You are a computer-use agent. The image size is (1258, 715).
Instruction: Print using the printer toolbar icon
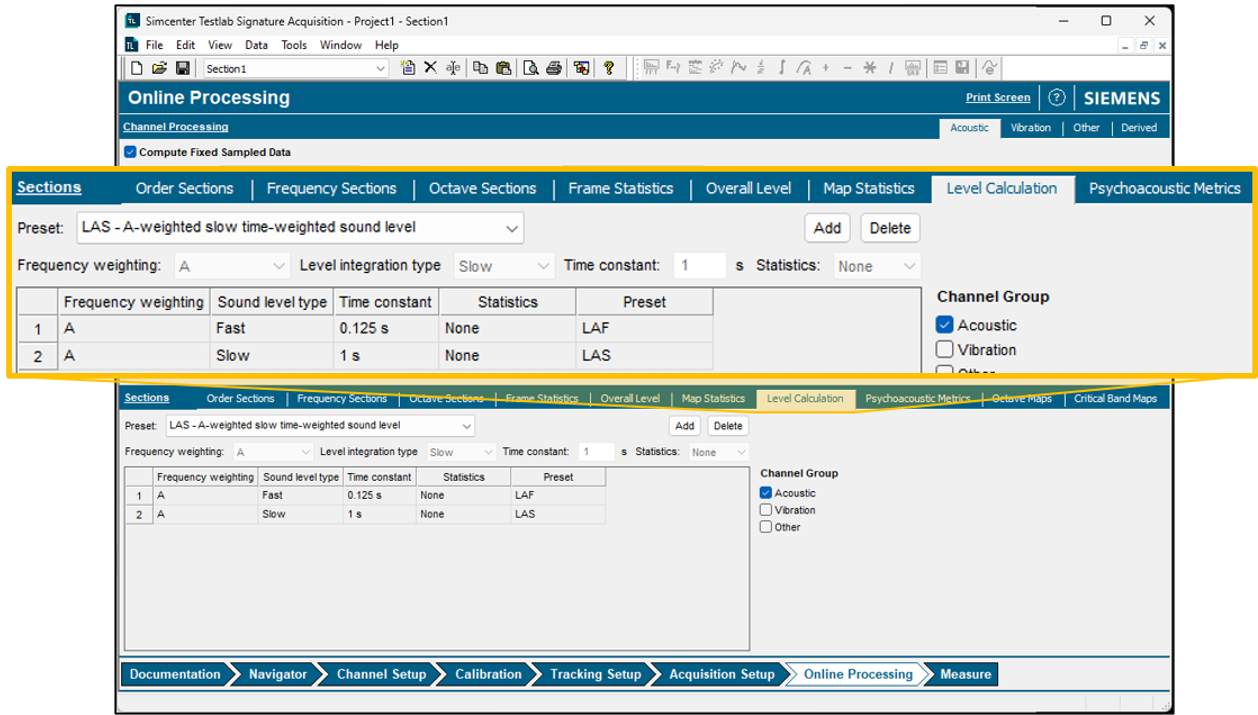tap(553, 68)
